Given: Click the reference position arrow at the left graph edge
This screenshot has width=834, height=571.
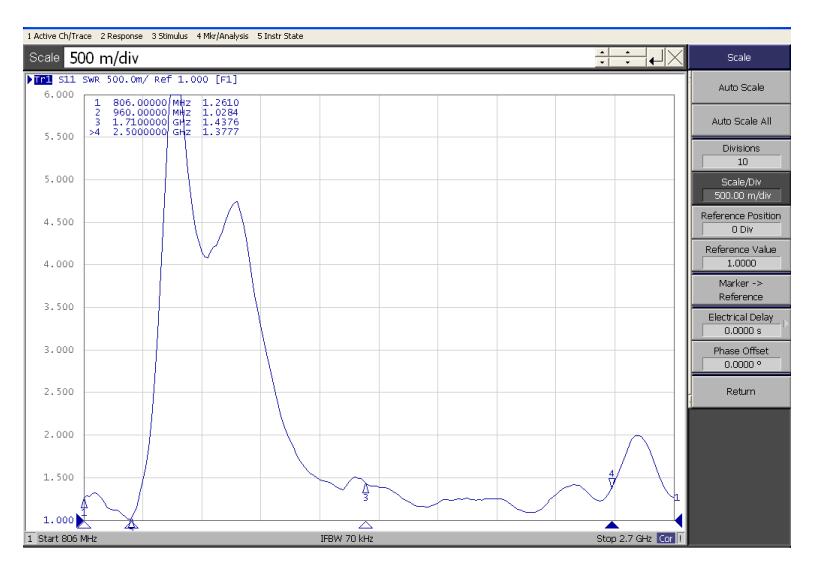Looking at the screenshot, I should 80,520.
